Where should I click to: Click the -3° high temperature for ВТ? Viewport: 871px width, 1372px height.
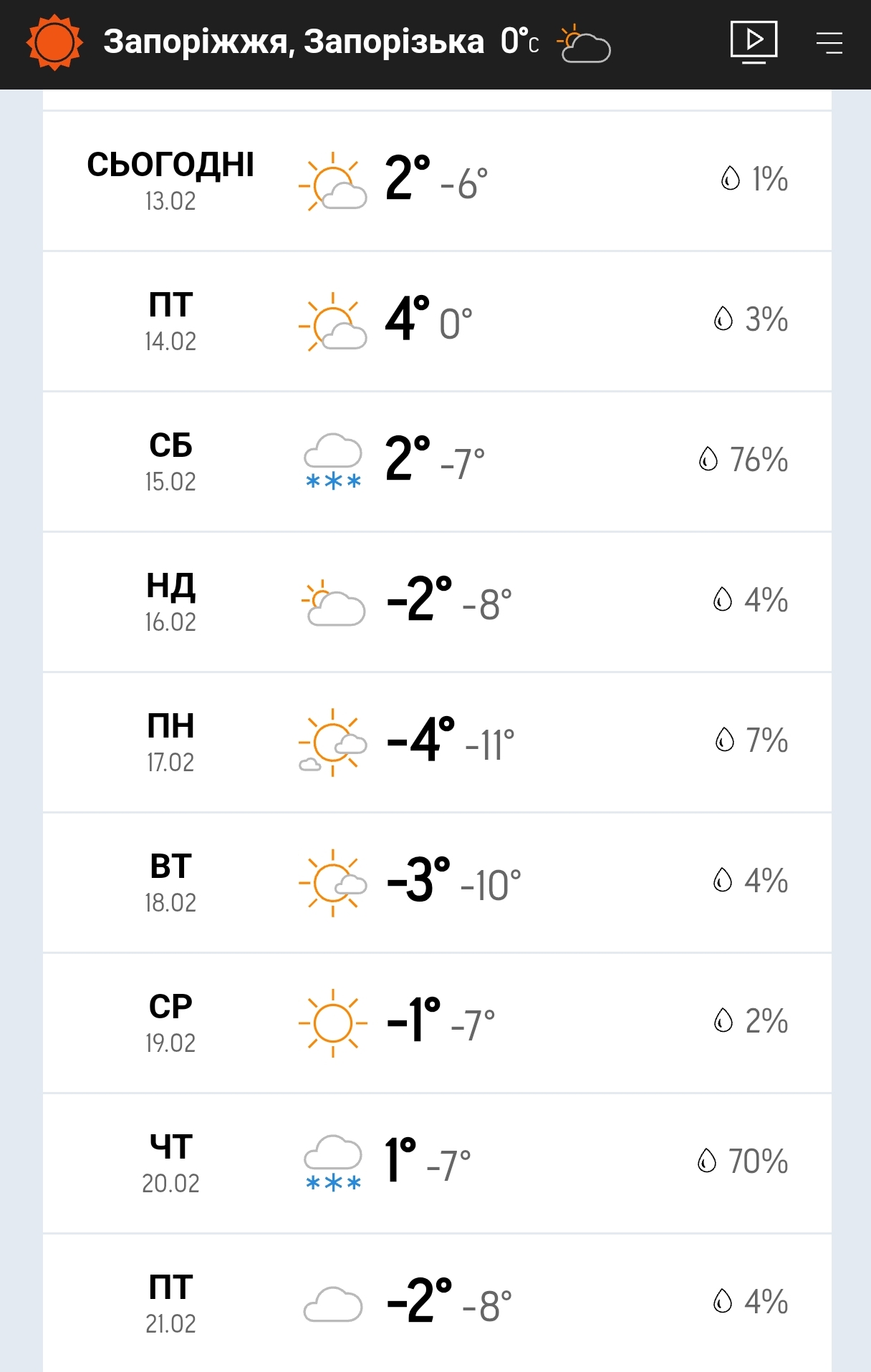[418, 879]
